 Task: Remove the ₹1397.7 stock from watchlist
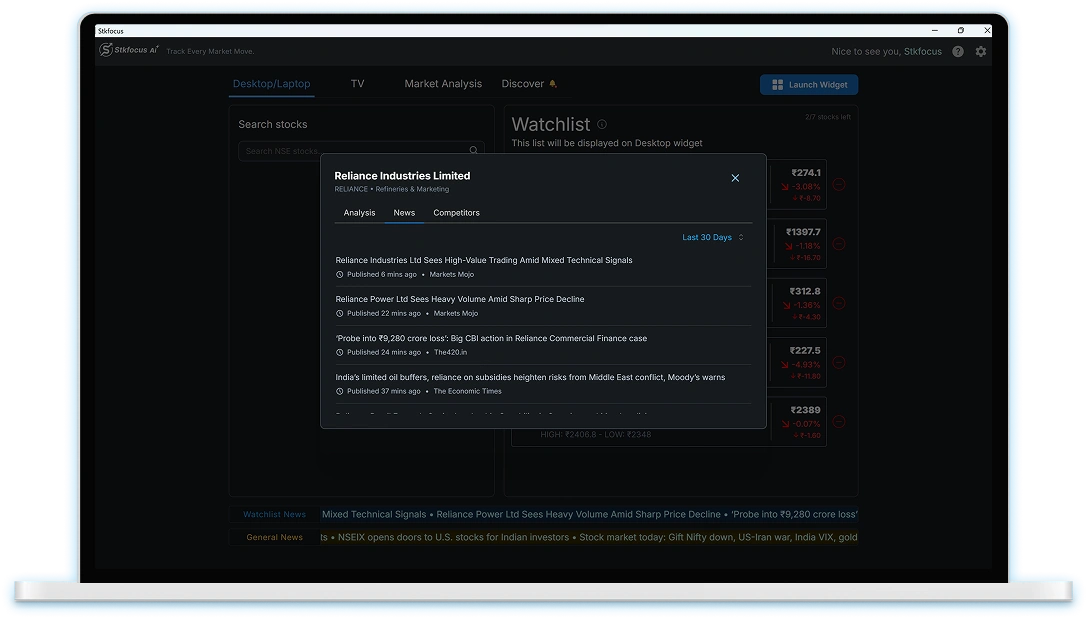[x=838, y=244]
